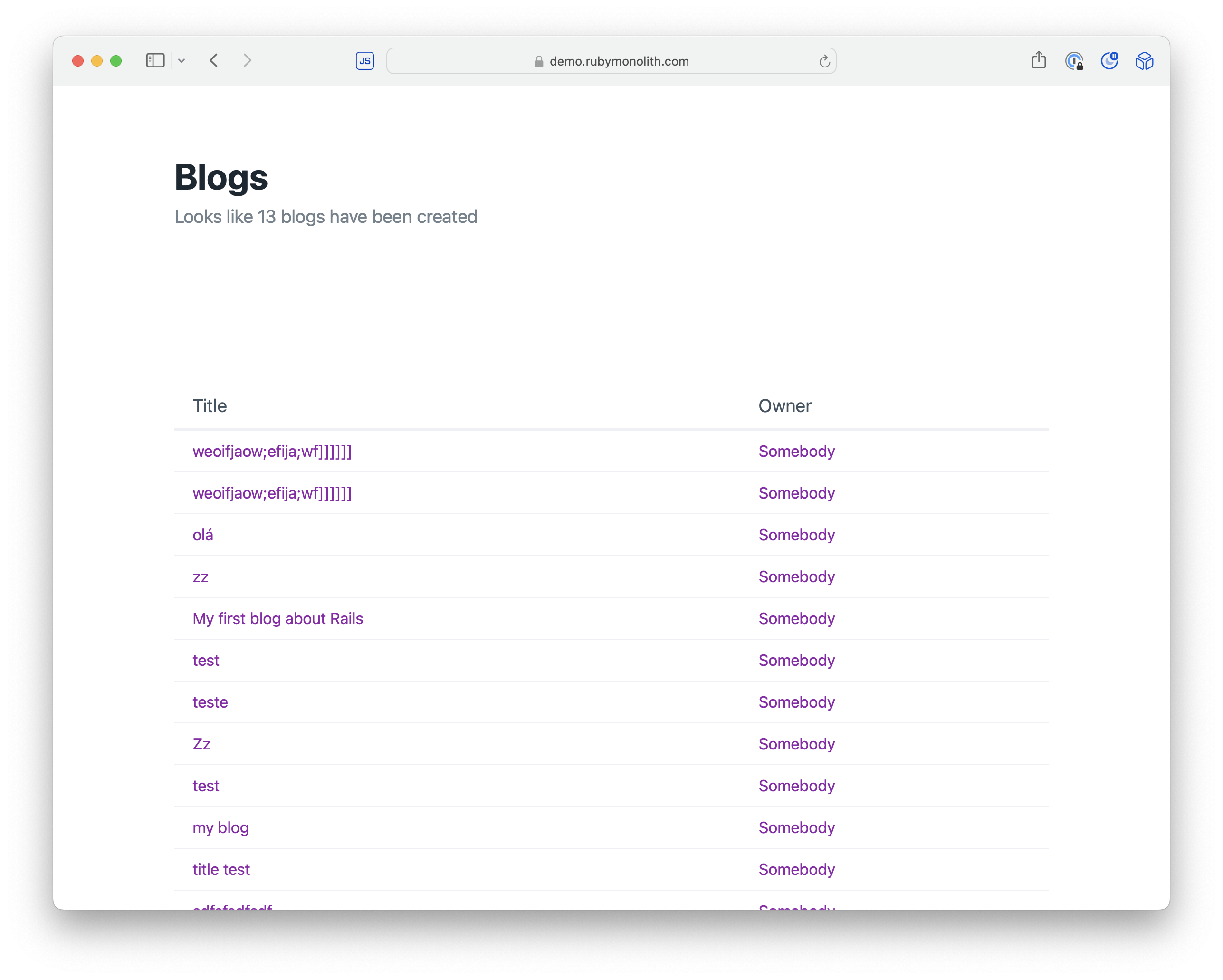The height and width of the screenshot is (980, 1223).
Task: Open the title test blog link
Action: [220, 869]
